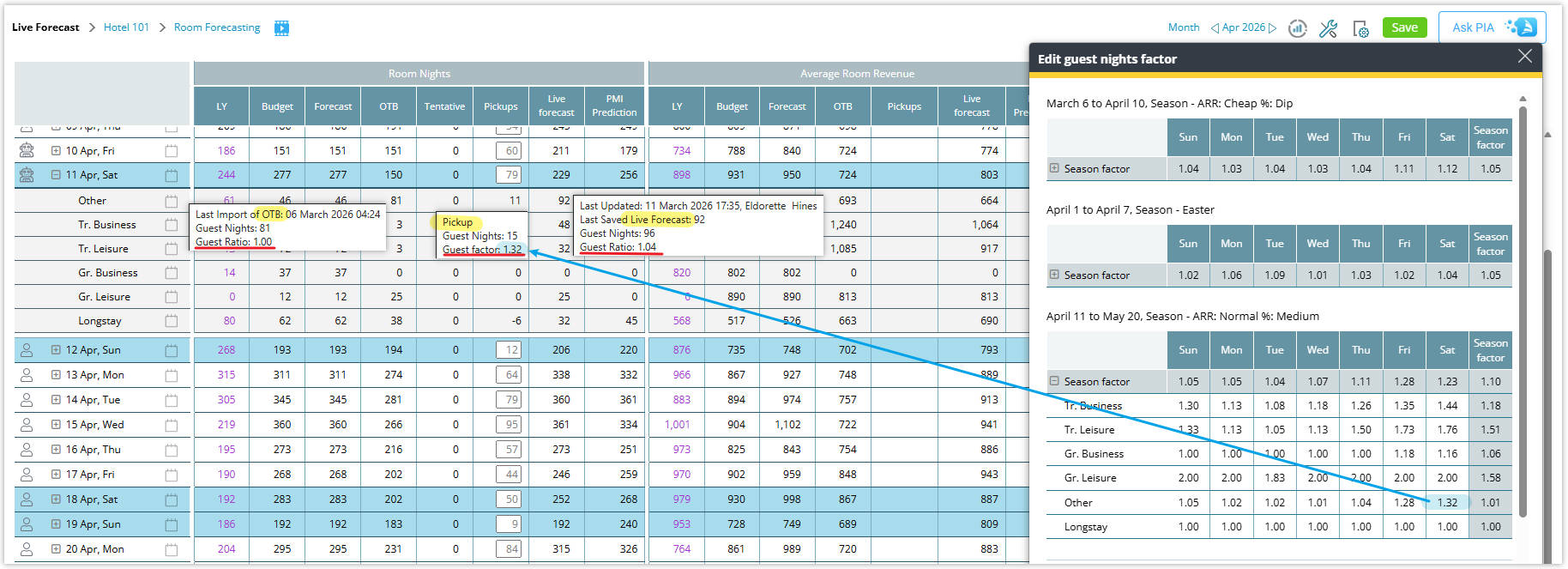This screenshot has height=569, width=1568.
Task: Open the wrench tools icon
Action: [x=1328, y=28]
